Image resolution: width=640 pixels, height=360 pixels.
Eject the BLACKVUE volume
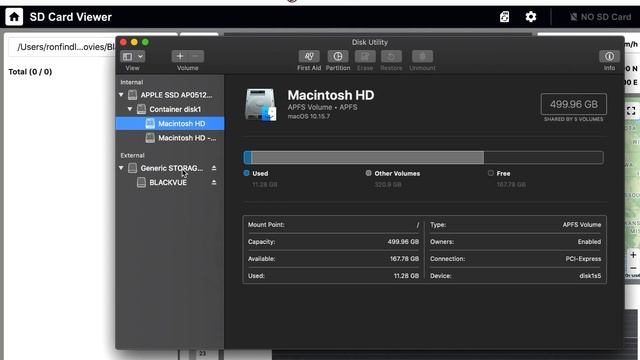pos(214,182)
